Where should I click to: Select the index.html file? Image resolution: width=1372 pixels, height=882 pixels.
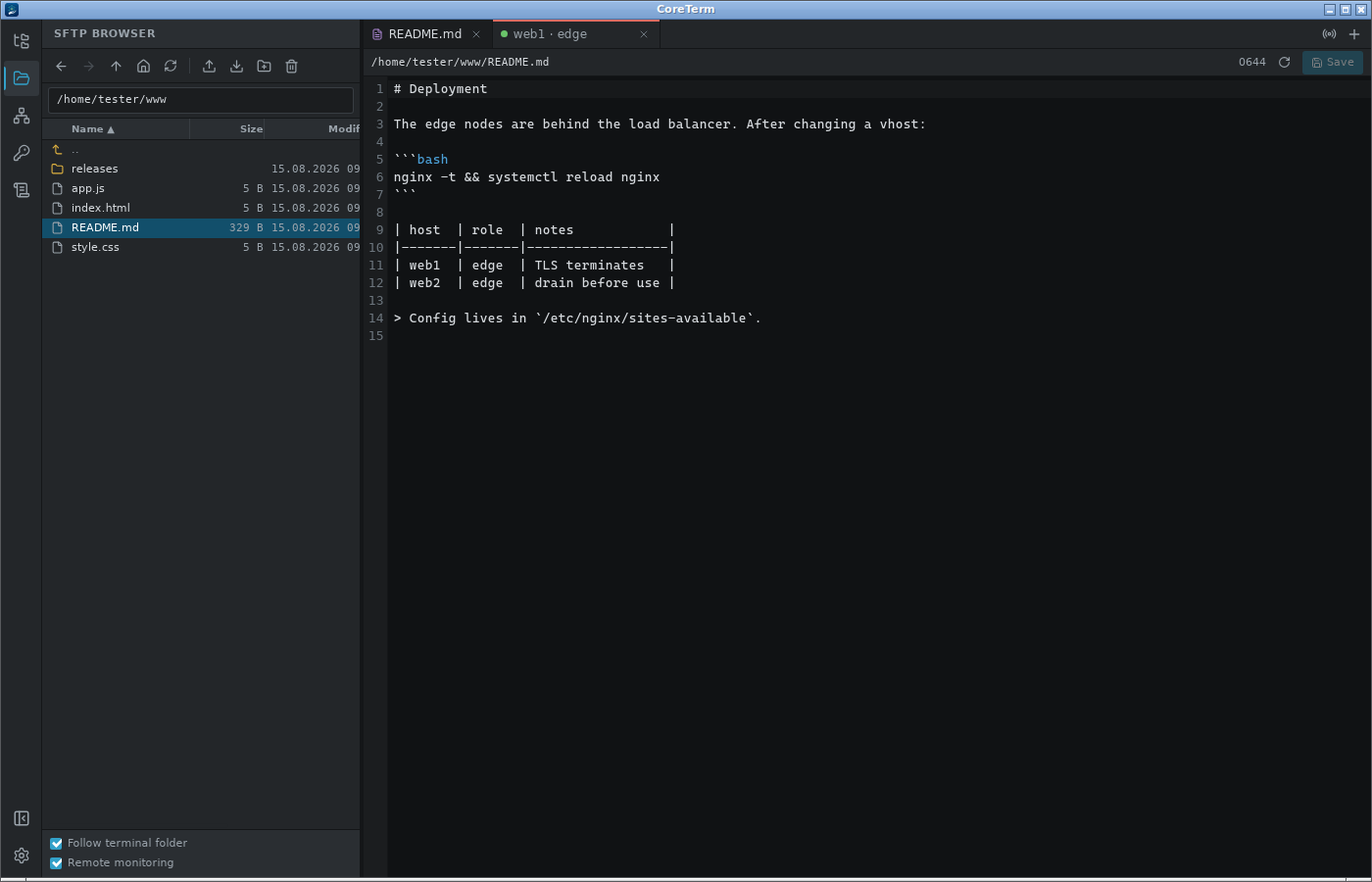pos(201,208)
